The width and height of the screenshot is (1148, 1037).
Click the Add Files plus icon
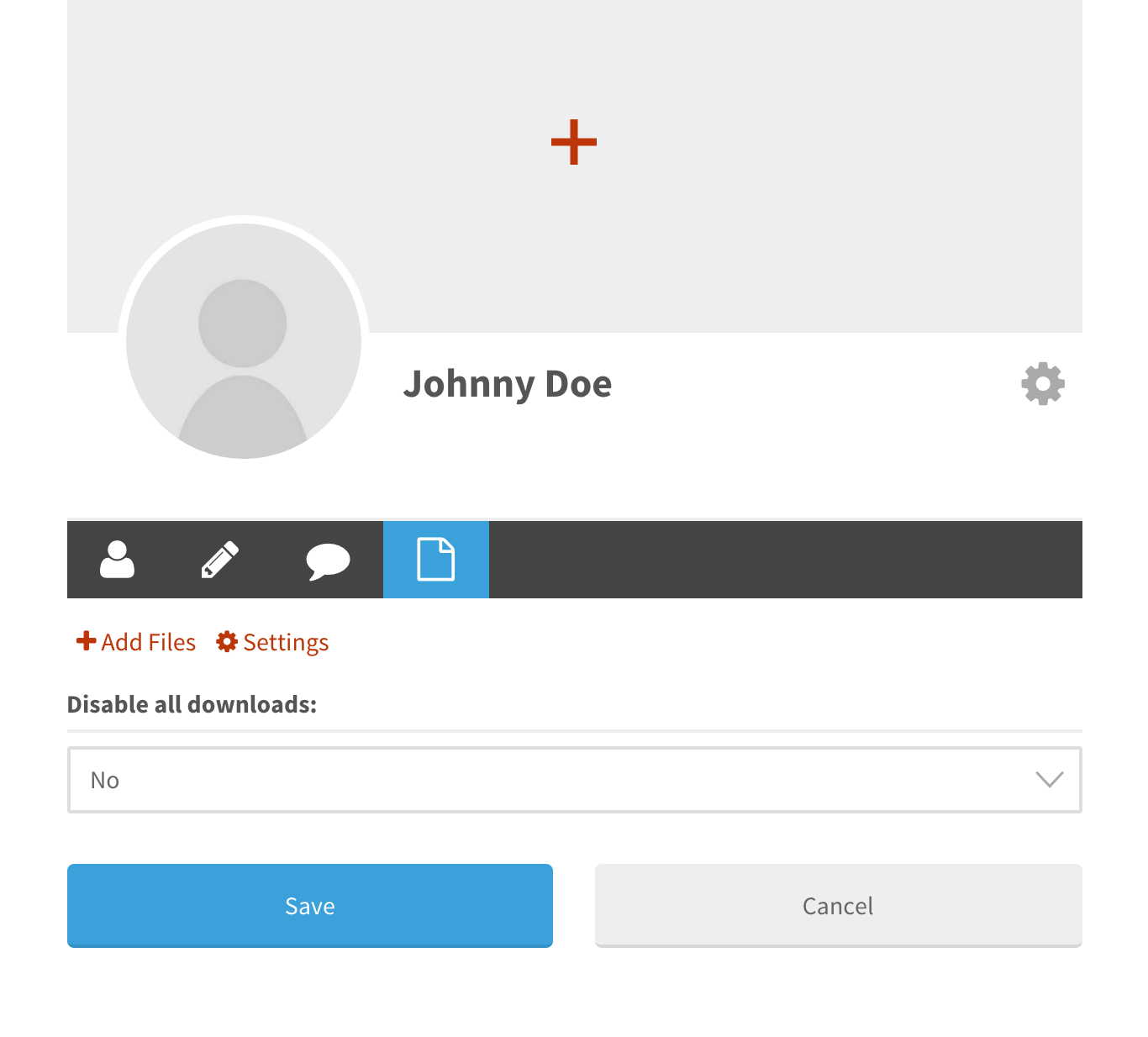click(87, 641)
